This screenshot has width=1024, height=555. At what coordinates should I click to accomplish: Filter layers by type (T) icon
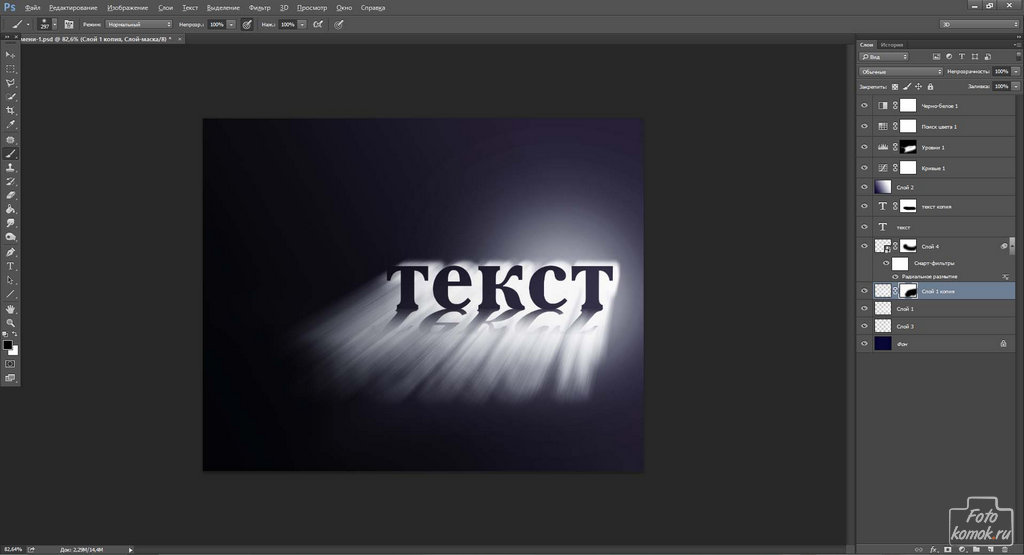(961, 57)
